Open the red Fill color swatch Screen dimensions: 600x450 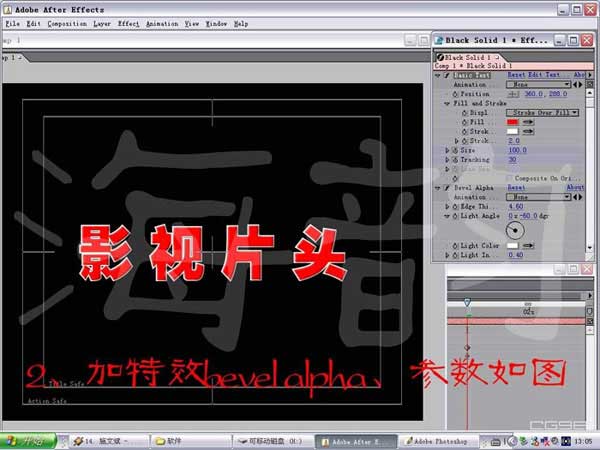512,122
